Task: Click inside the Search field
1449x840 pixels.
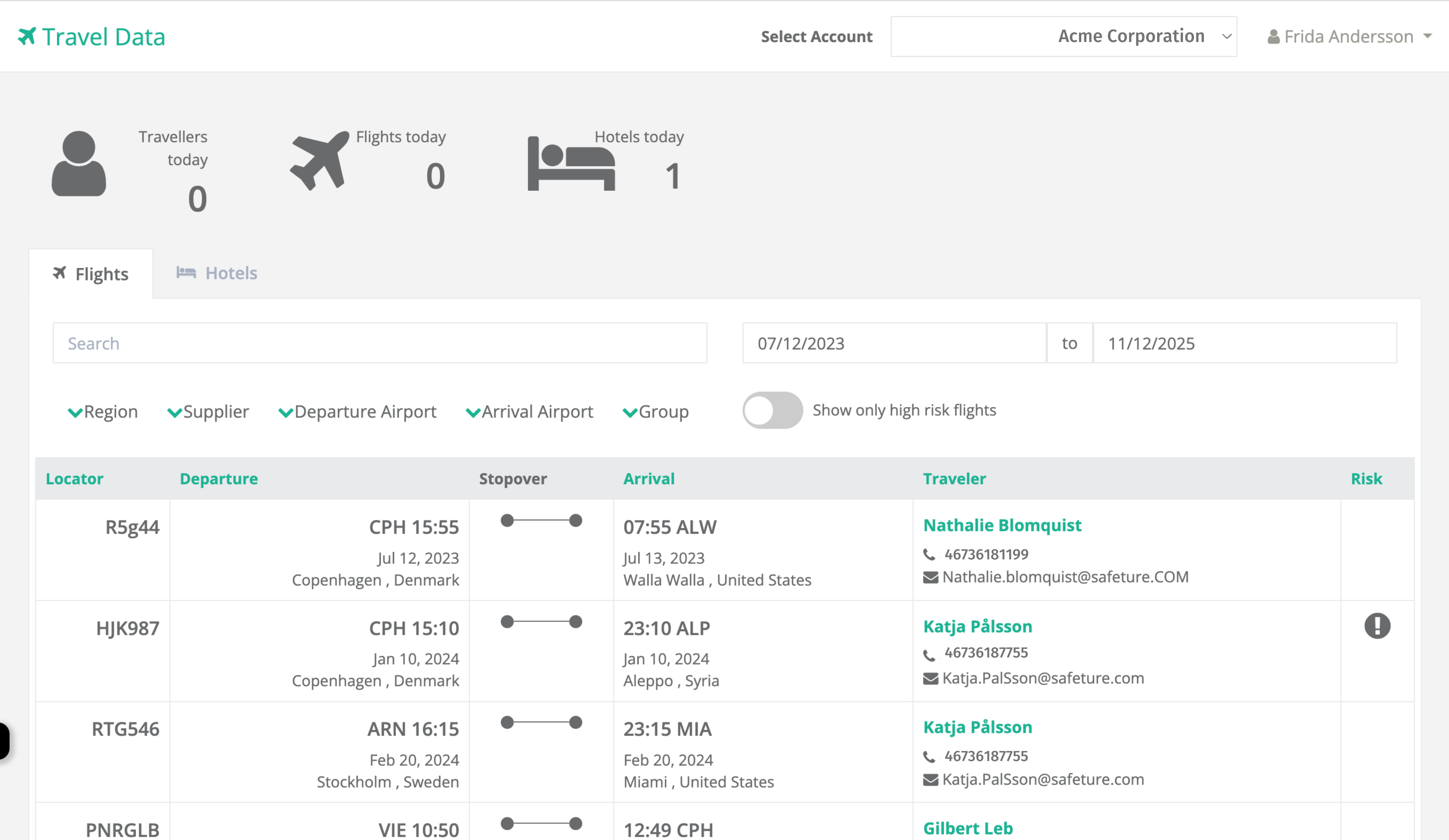Action: point(380,343)
